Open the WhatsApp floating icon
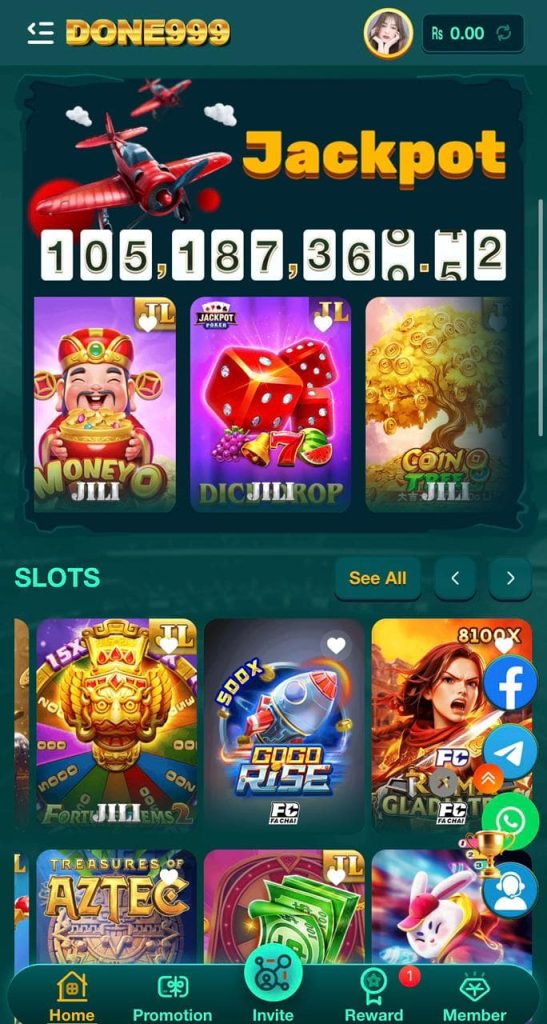Image resolution: width=547 pixels, height=1024 pixels. (510, 820)
